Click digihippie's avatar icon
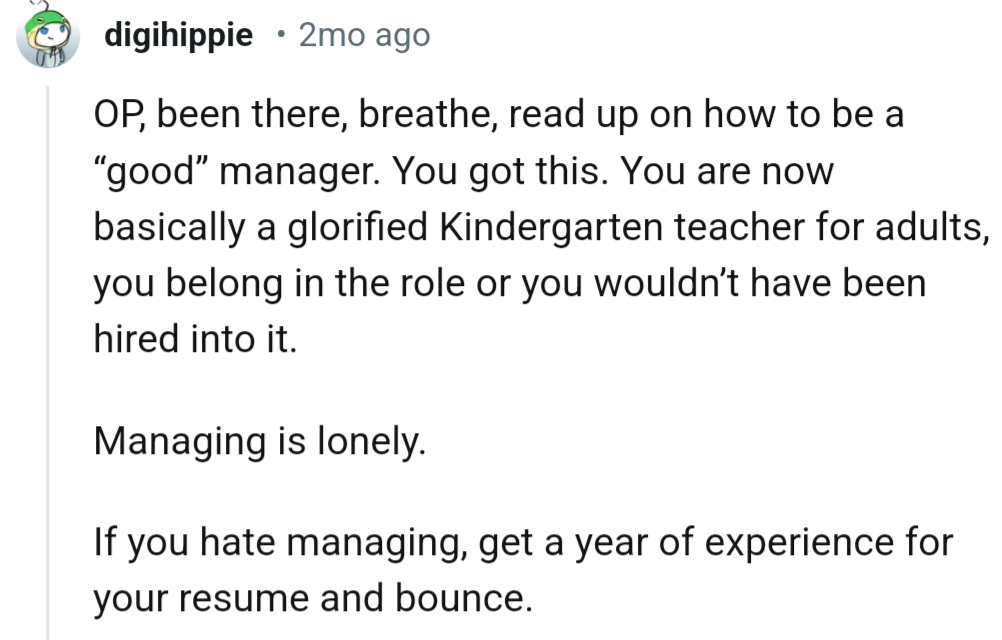 [47, 38]
